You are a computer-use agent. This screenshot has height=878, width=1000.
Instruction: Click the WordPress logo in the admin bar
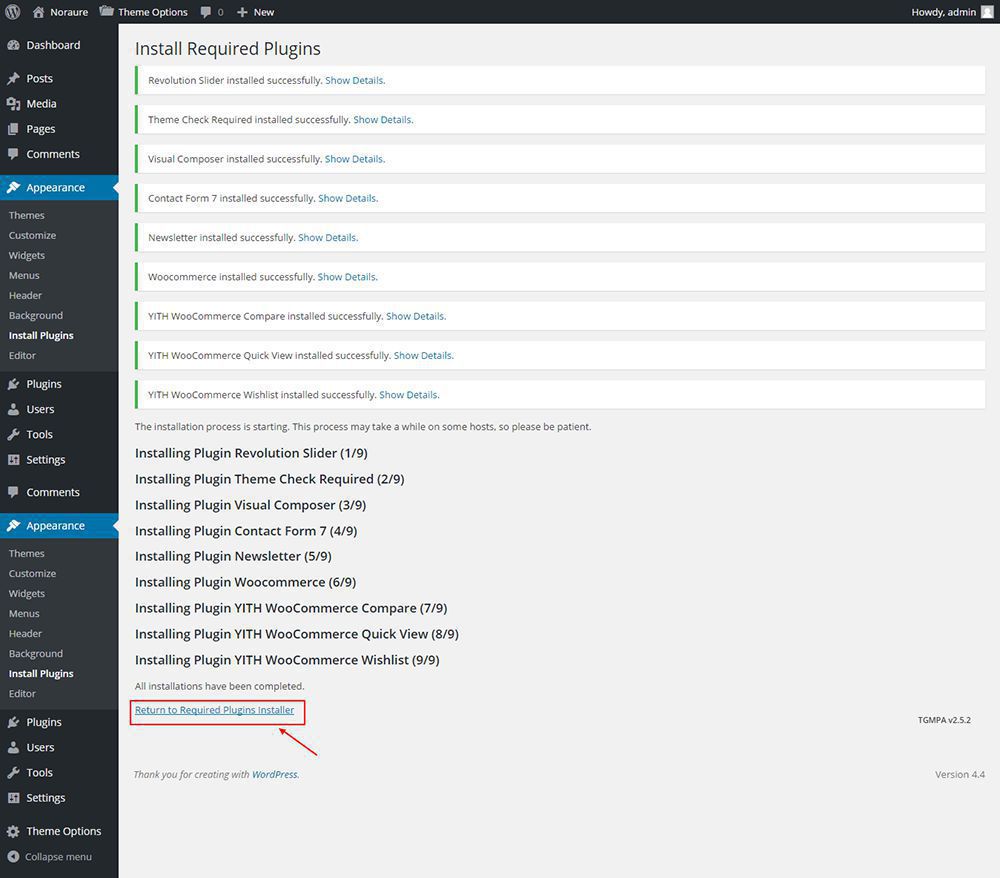click(x=13, y=12)
